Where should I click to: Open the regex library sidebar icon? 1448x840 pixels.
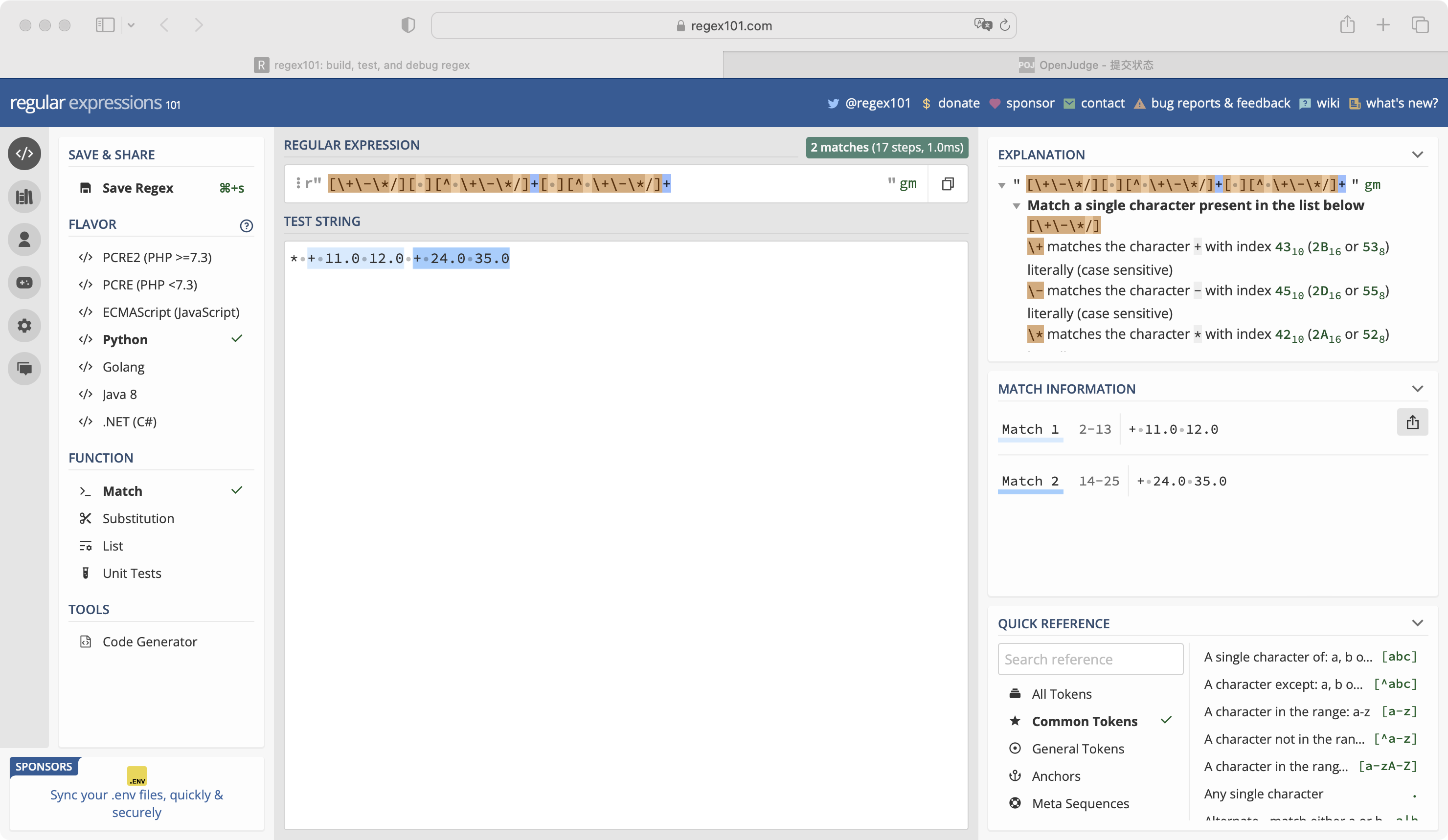click(24, 197)
